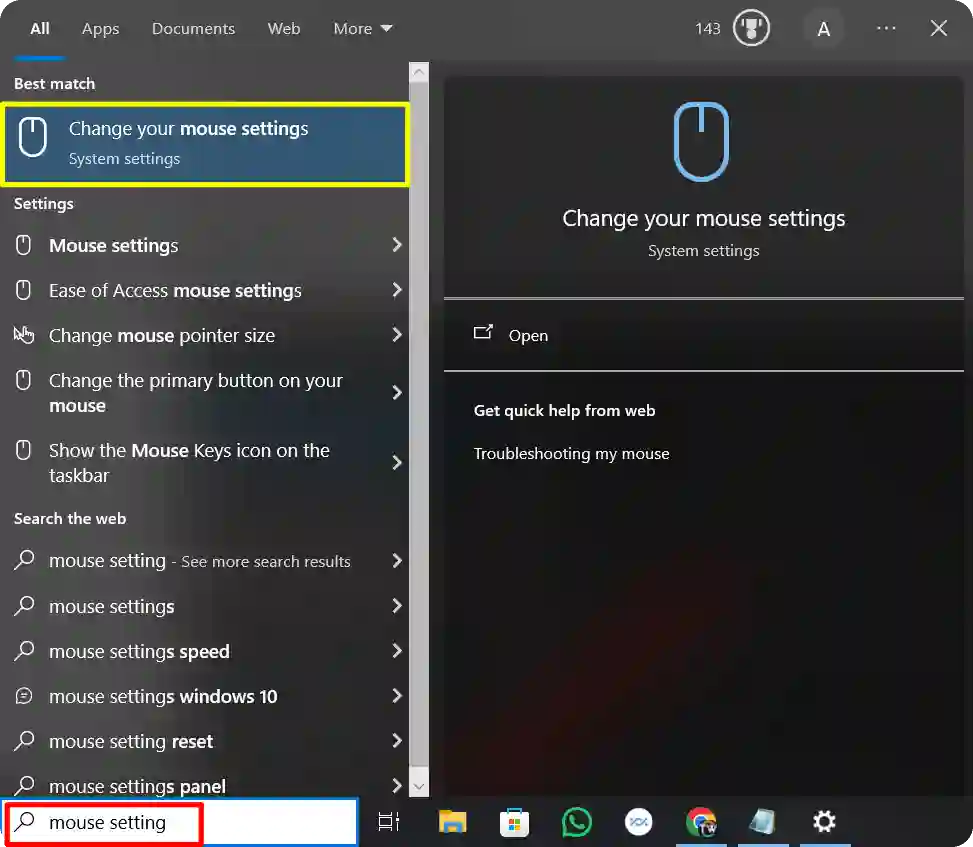Switch to the Documents search tab
The image size is (973, 847).
pyautogui.click(x=193, y=28)
